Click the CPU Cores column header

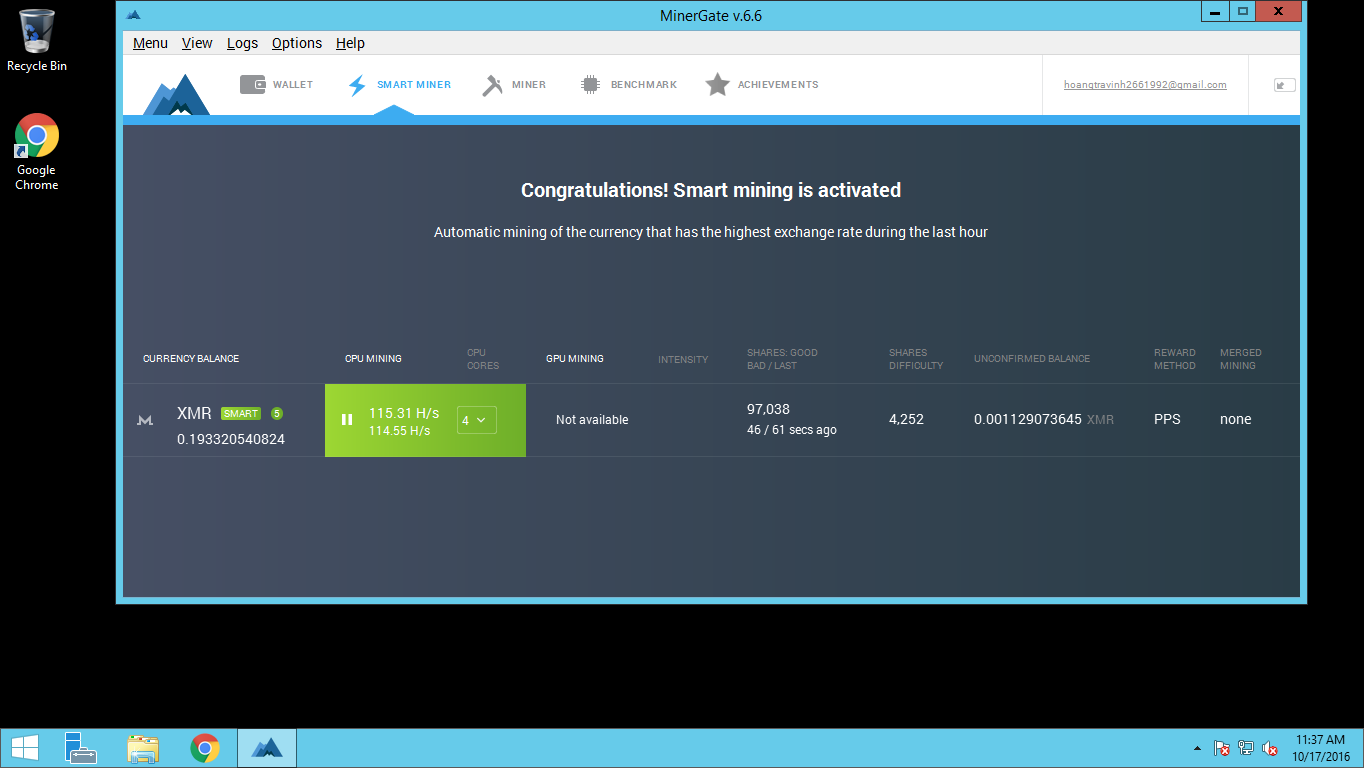483,359
